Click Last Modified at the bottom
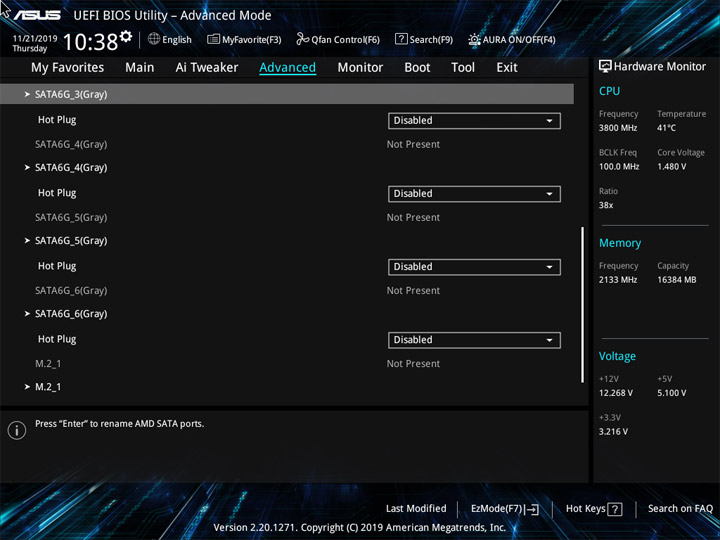This screenshot has height=540, width=720. (x=416, y=508)
